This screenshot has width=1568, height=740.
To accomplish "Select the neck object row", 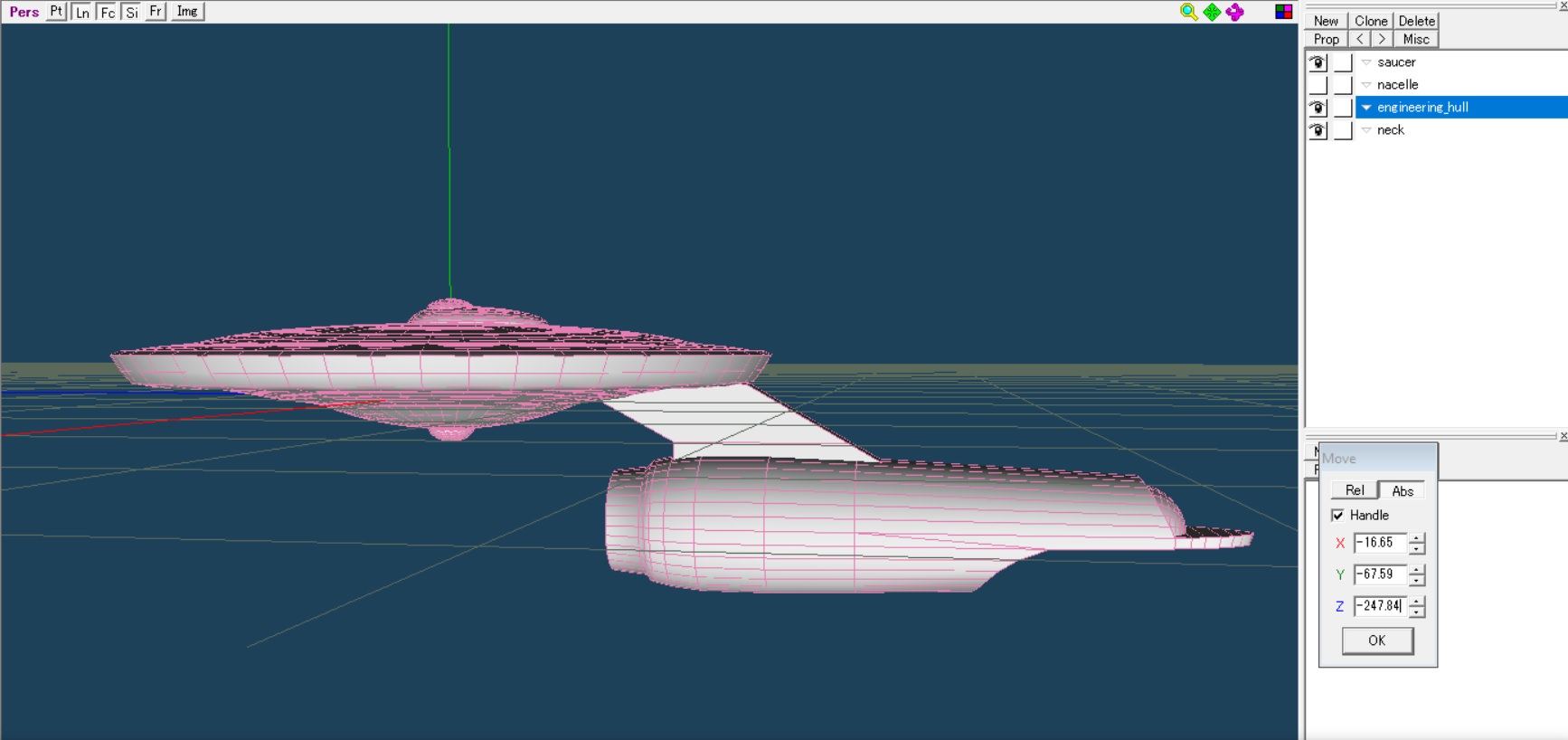I will click(1461, 130).
